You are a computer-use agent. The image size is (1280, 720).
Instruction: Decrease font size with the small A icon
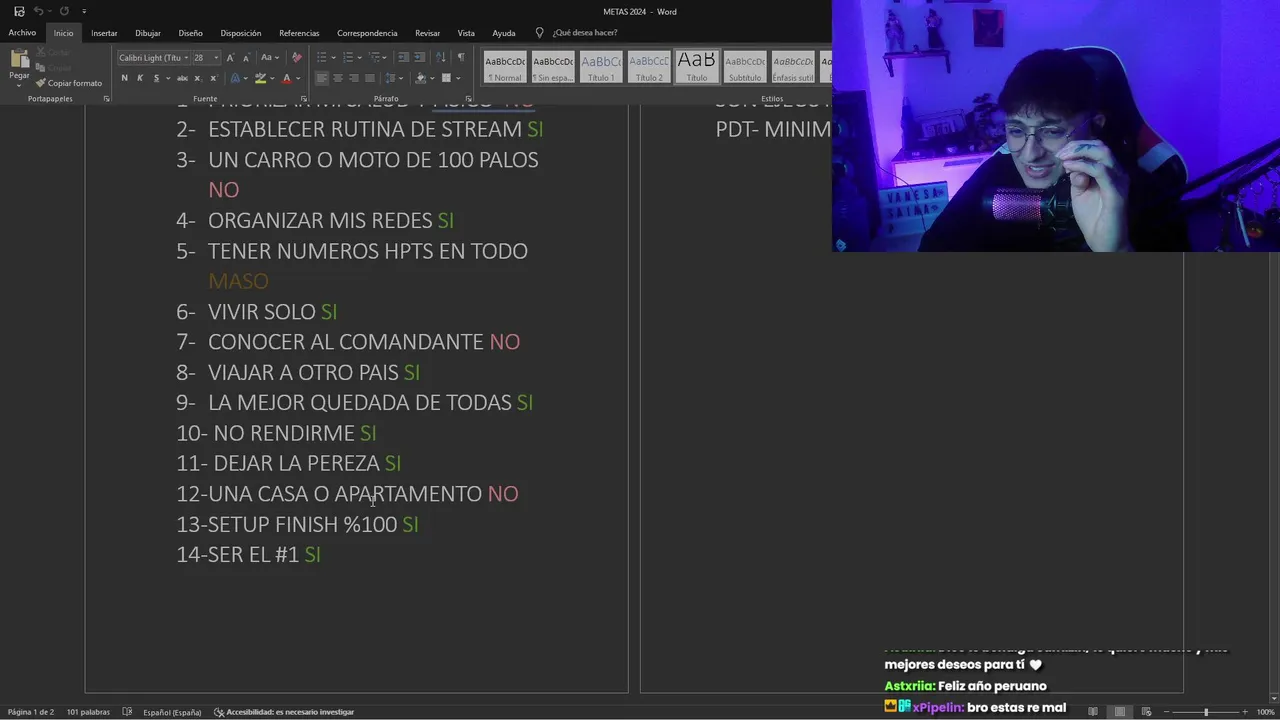click(x=245, y=57)
